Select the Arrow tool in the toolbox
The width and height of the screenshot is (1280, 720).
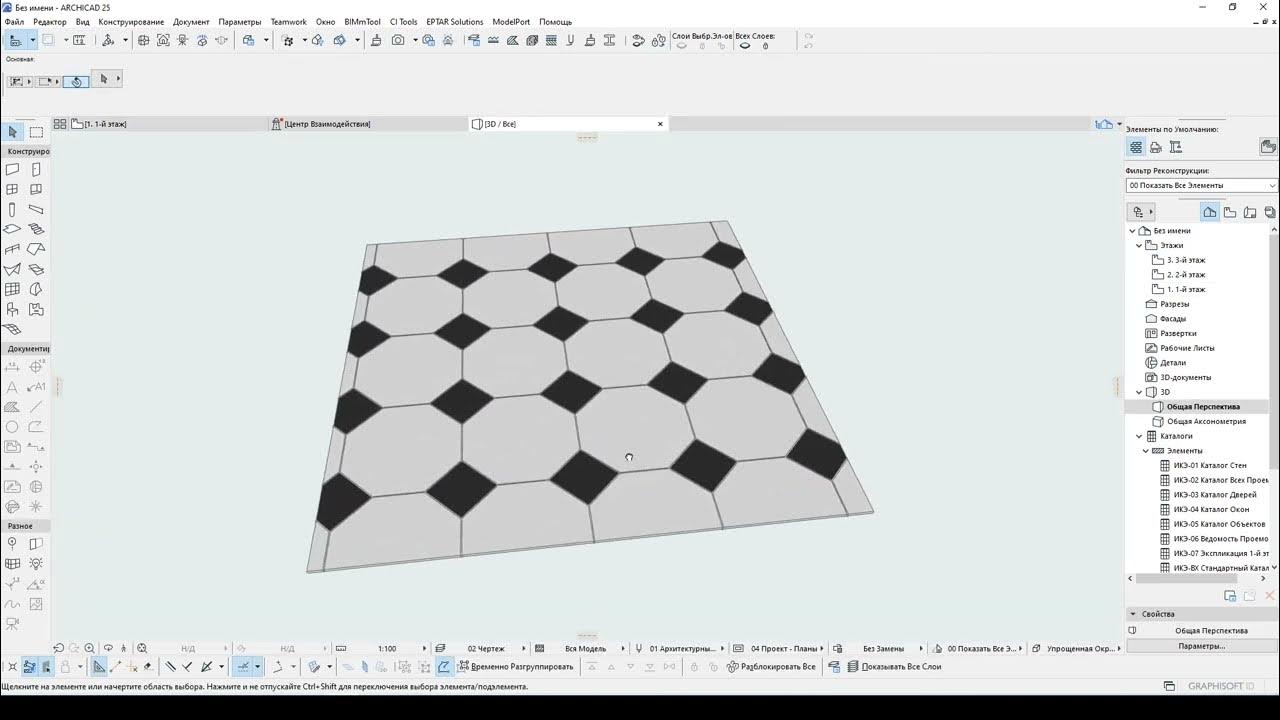pyautogui.click(x=12, y=132)
